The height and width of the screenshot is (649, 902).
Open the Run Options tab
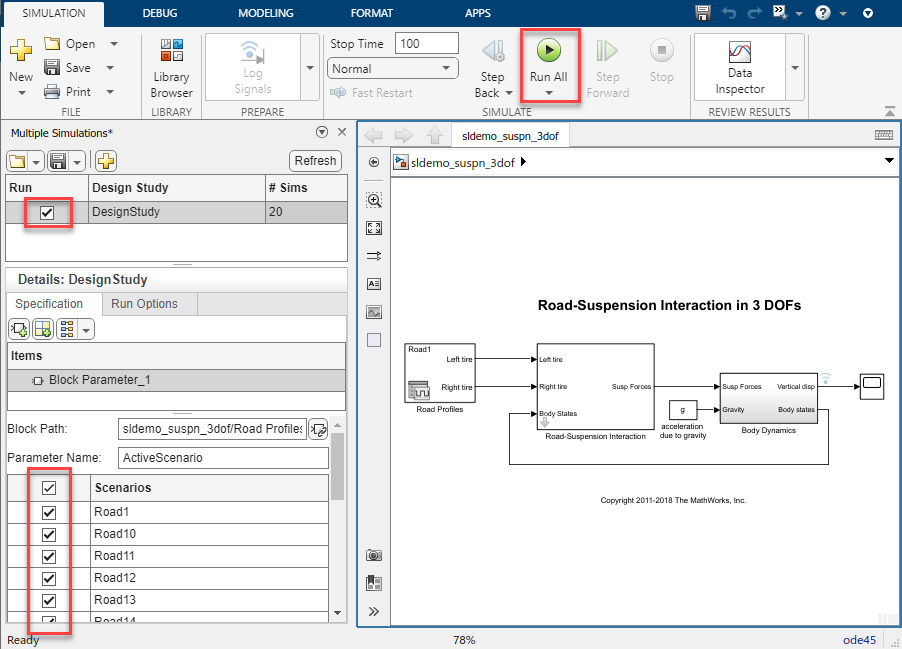144,304
